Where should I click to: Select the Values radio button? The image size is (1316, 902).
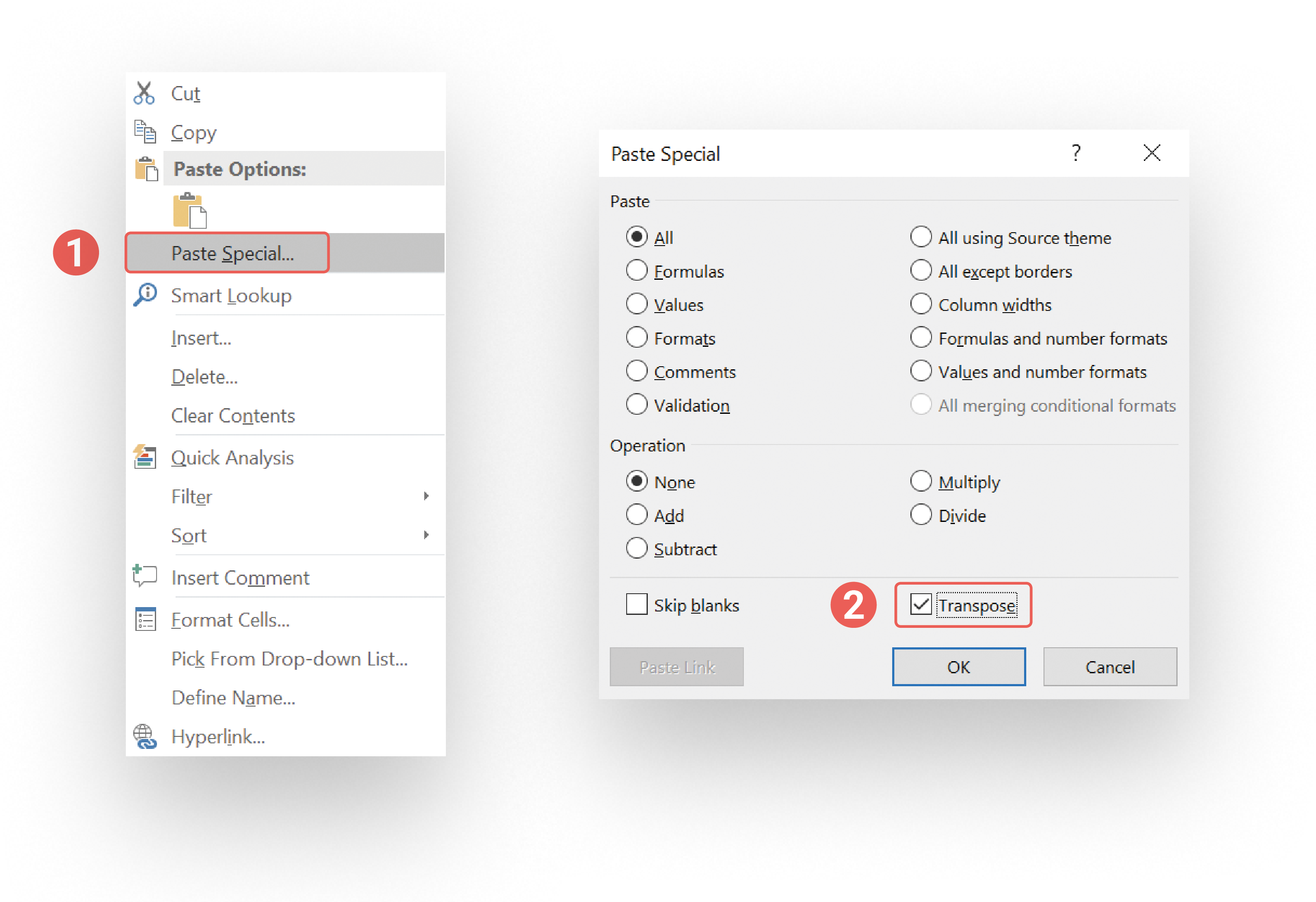coord(637,304)
